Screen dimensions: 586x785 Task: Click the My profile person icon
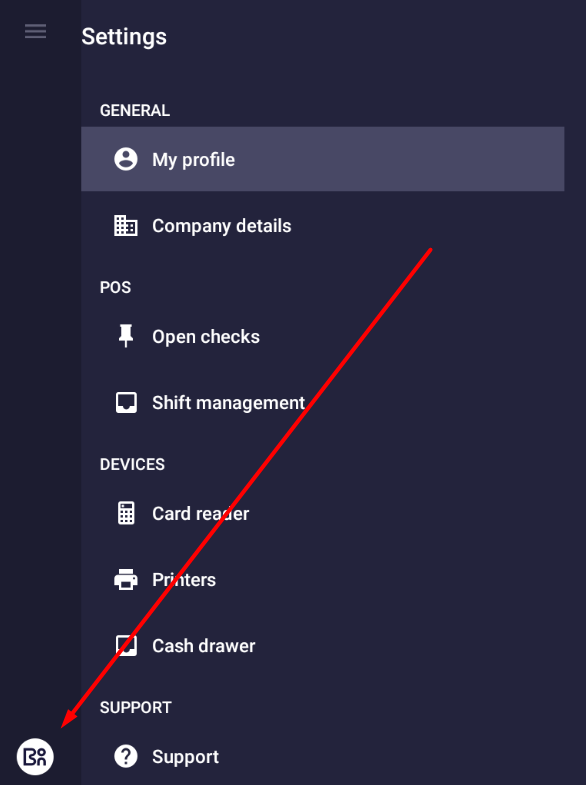click(126, 159)
